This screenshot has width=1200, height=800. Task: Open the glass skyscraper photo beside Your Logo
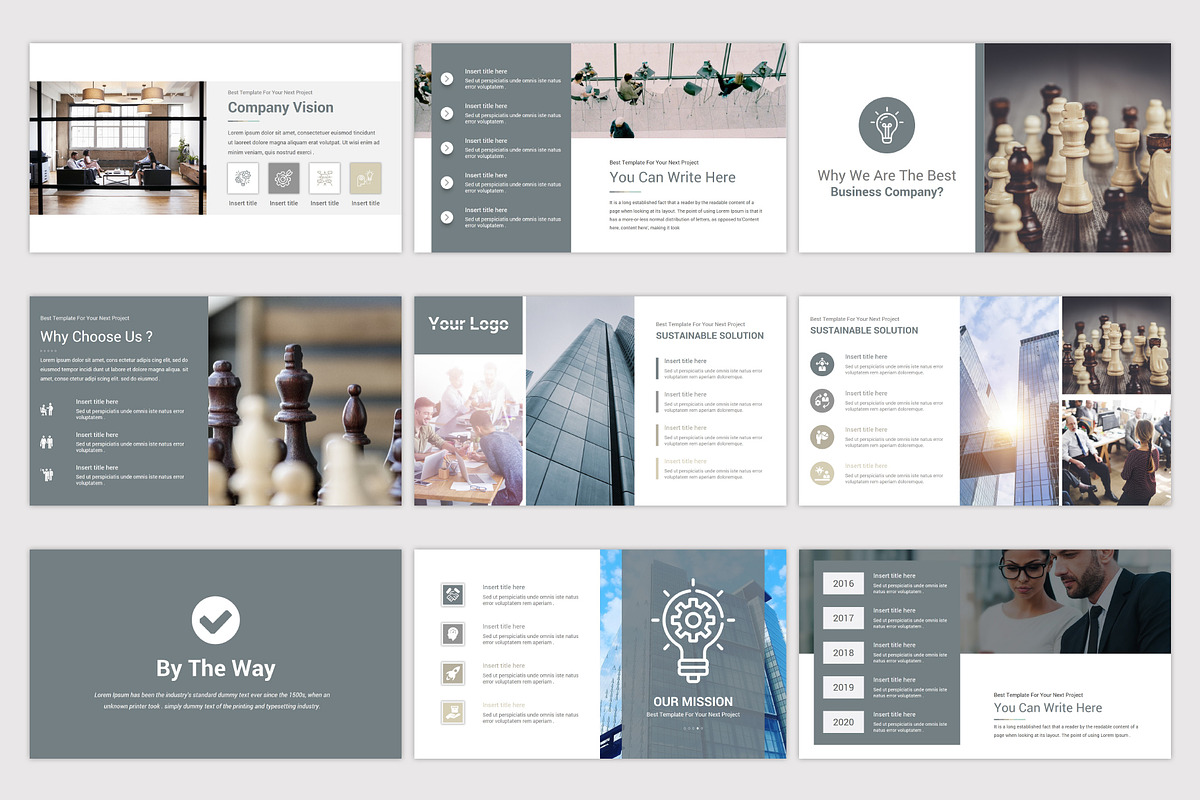(x=580, y=400)
